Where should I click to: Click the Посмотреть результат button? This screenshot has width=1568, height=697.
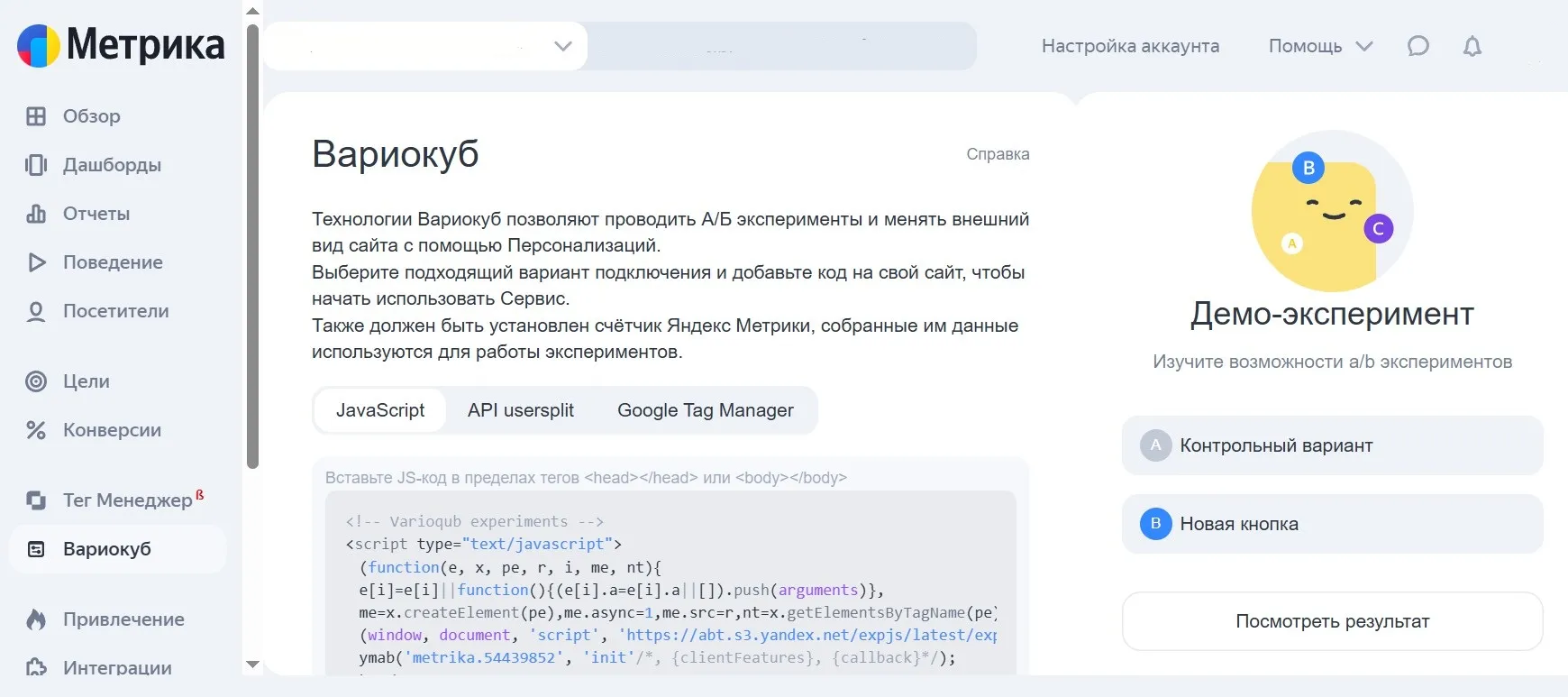1332,621
